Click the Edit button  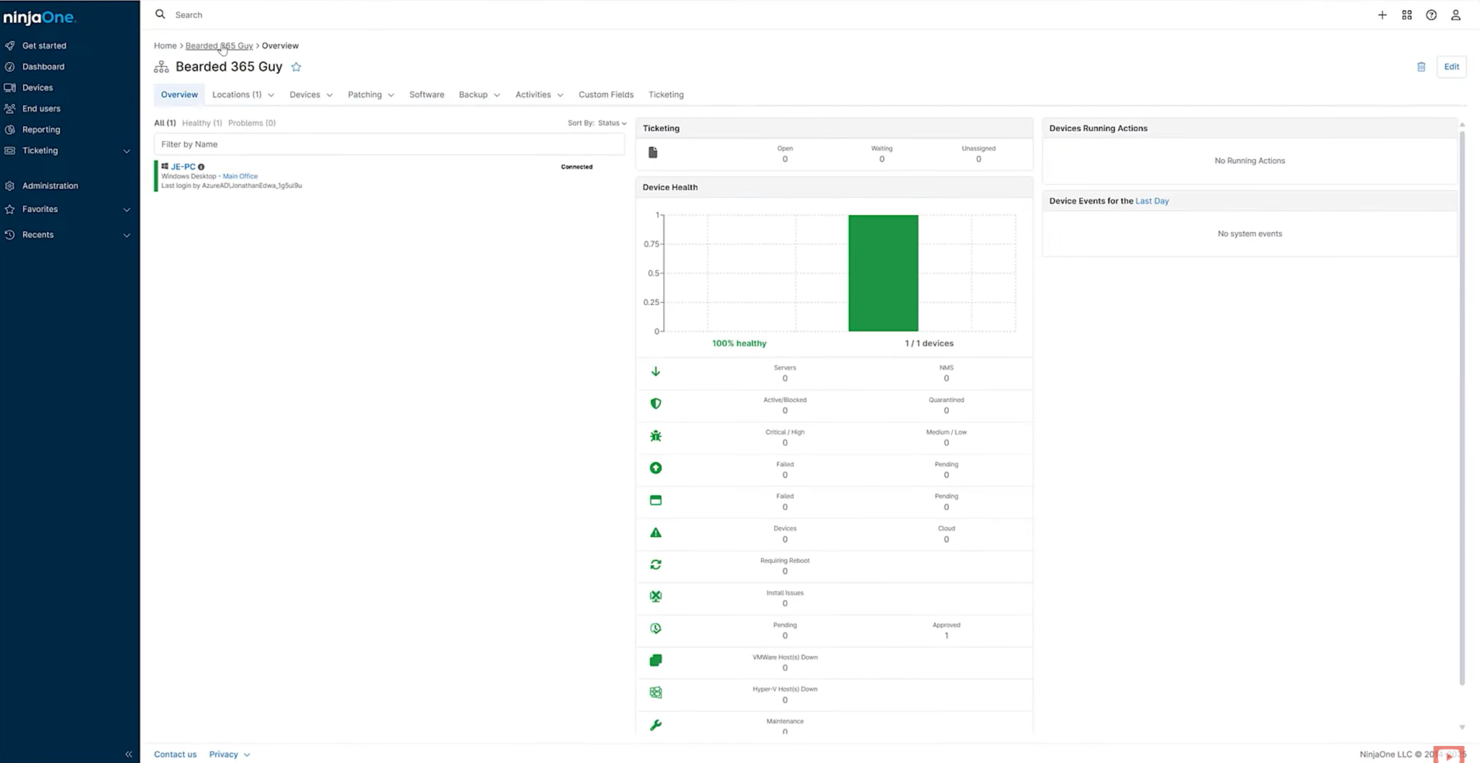point(1451,67)
